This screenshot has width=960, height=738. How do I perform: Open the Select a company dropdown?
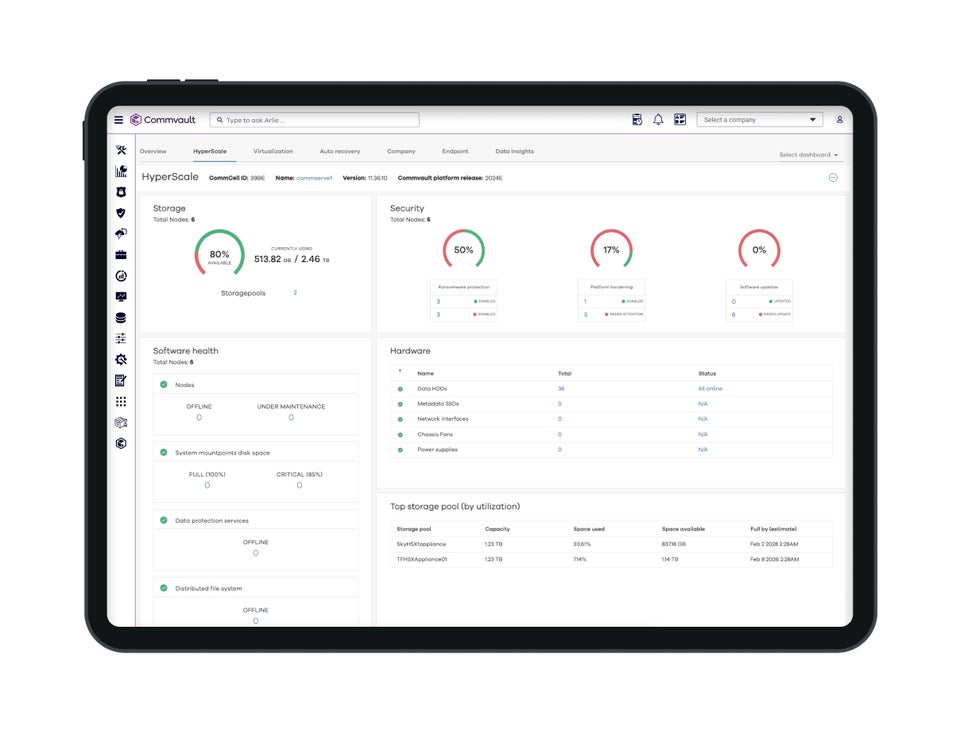(760, 118)
